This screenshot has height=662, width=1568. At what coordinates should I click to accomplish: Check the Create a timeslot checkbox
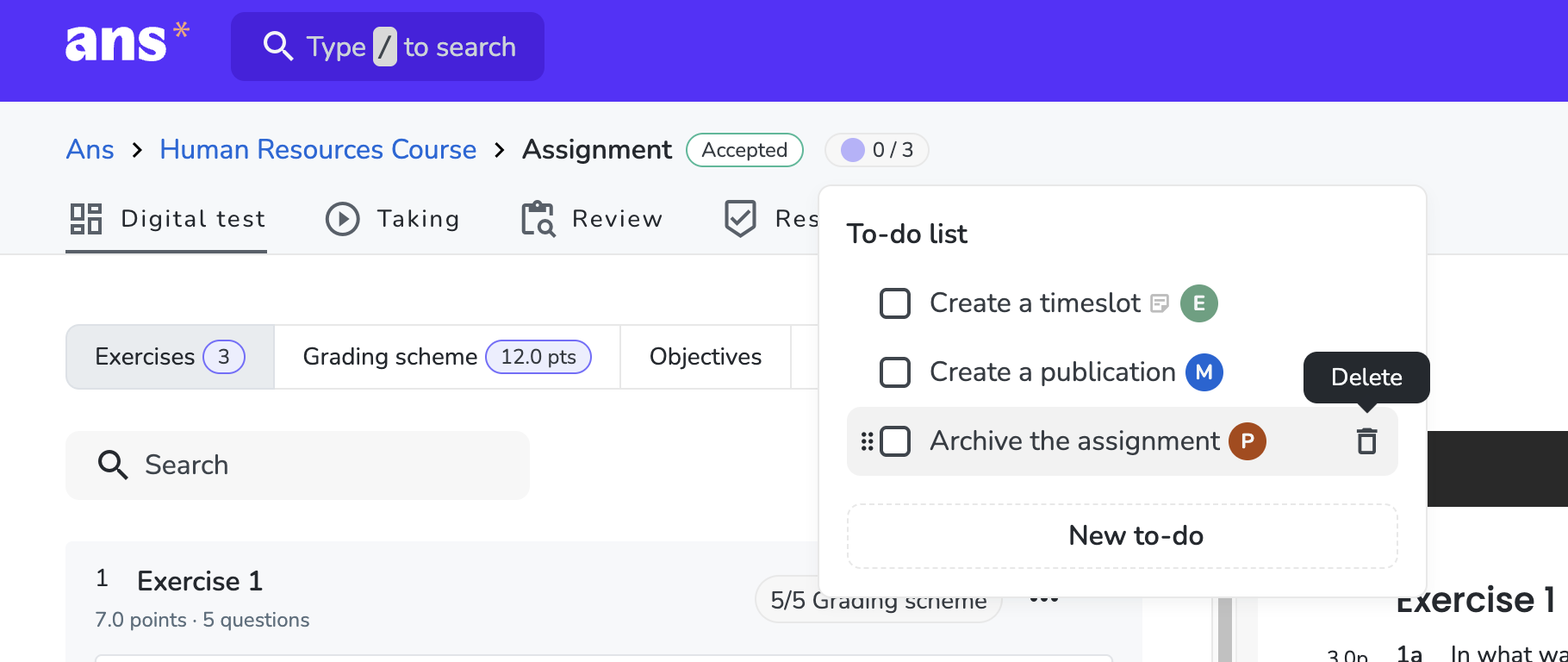pyautogui.click(x=895, y=303)
